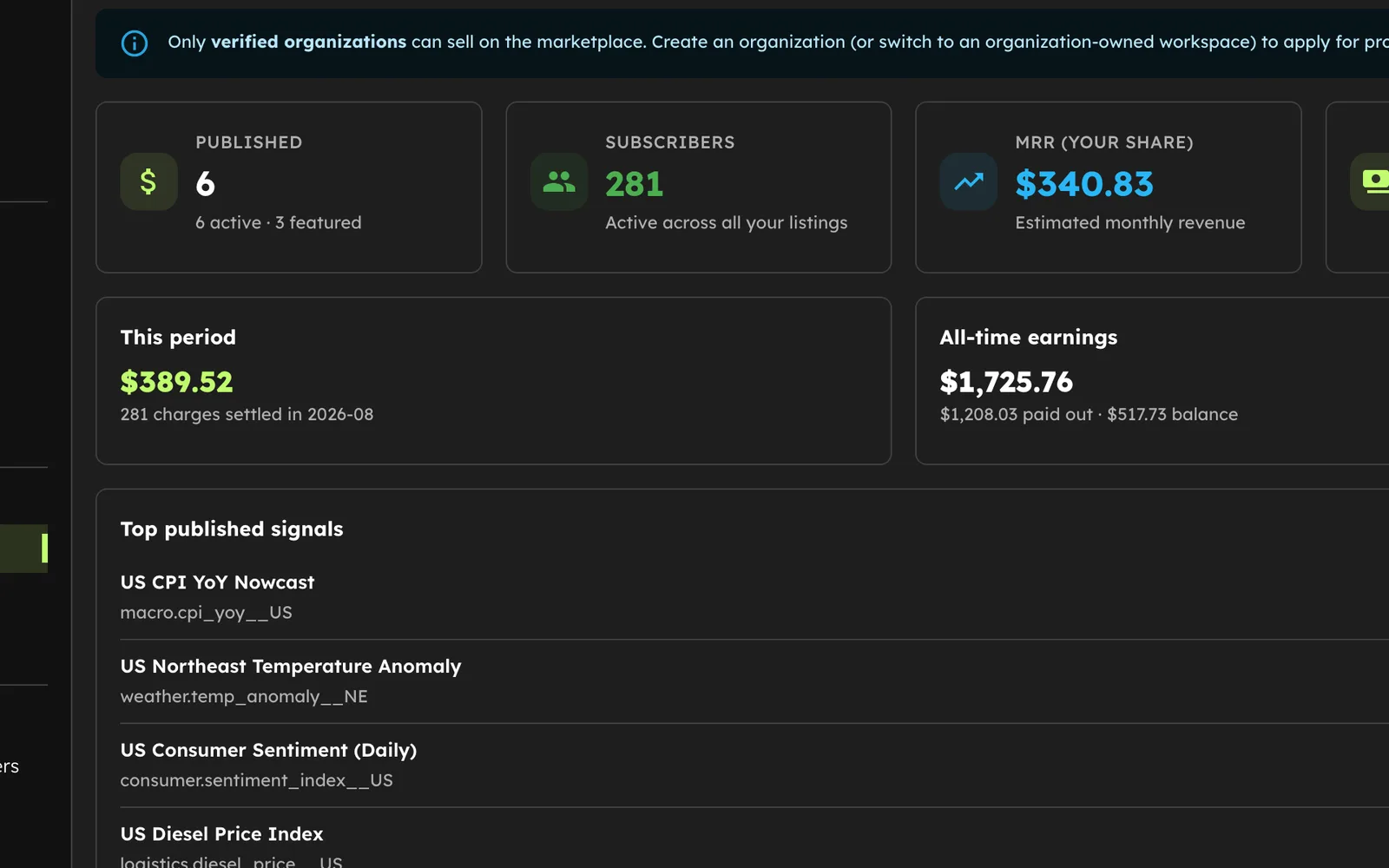1389x868 pixels.
Task: Click 'Estimated monthly revenue' caption
Action: (1129, 223)
